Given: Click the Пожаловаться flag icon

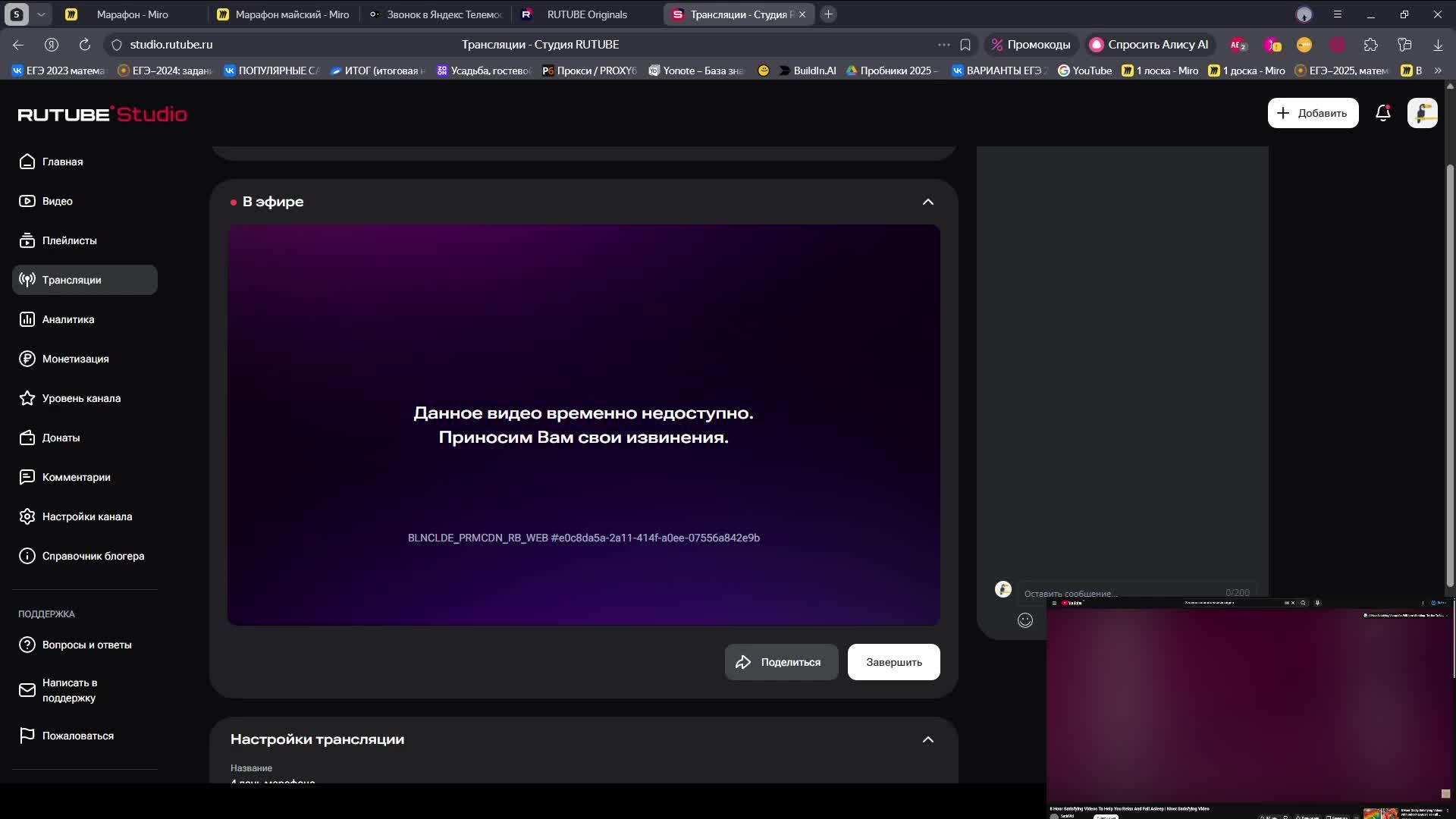Looking at the screenshot, I should (27, 736).
